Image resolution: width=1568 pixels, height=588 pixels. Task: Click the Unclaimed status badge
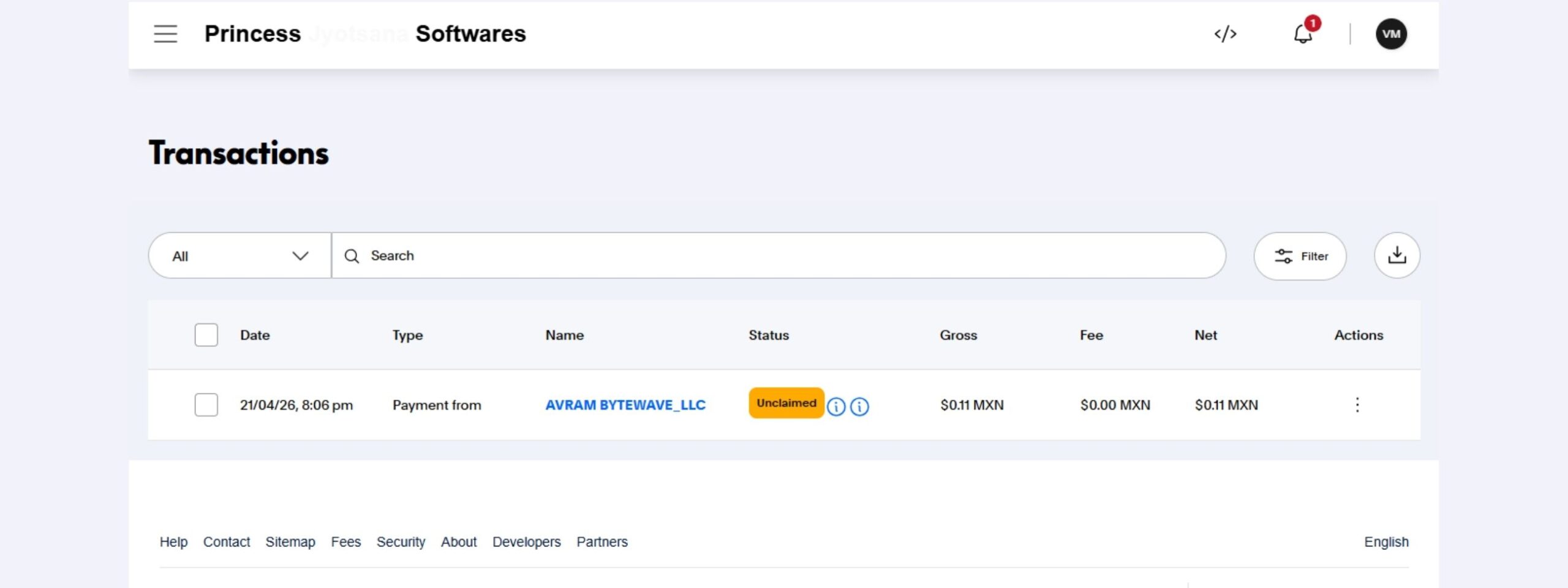[786, 403]
